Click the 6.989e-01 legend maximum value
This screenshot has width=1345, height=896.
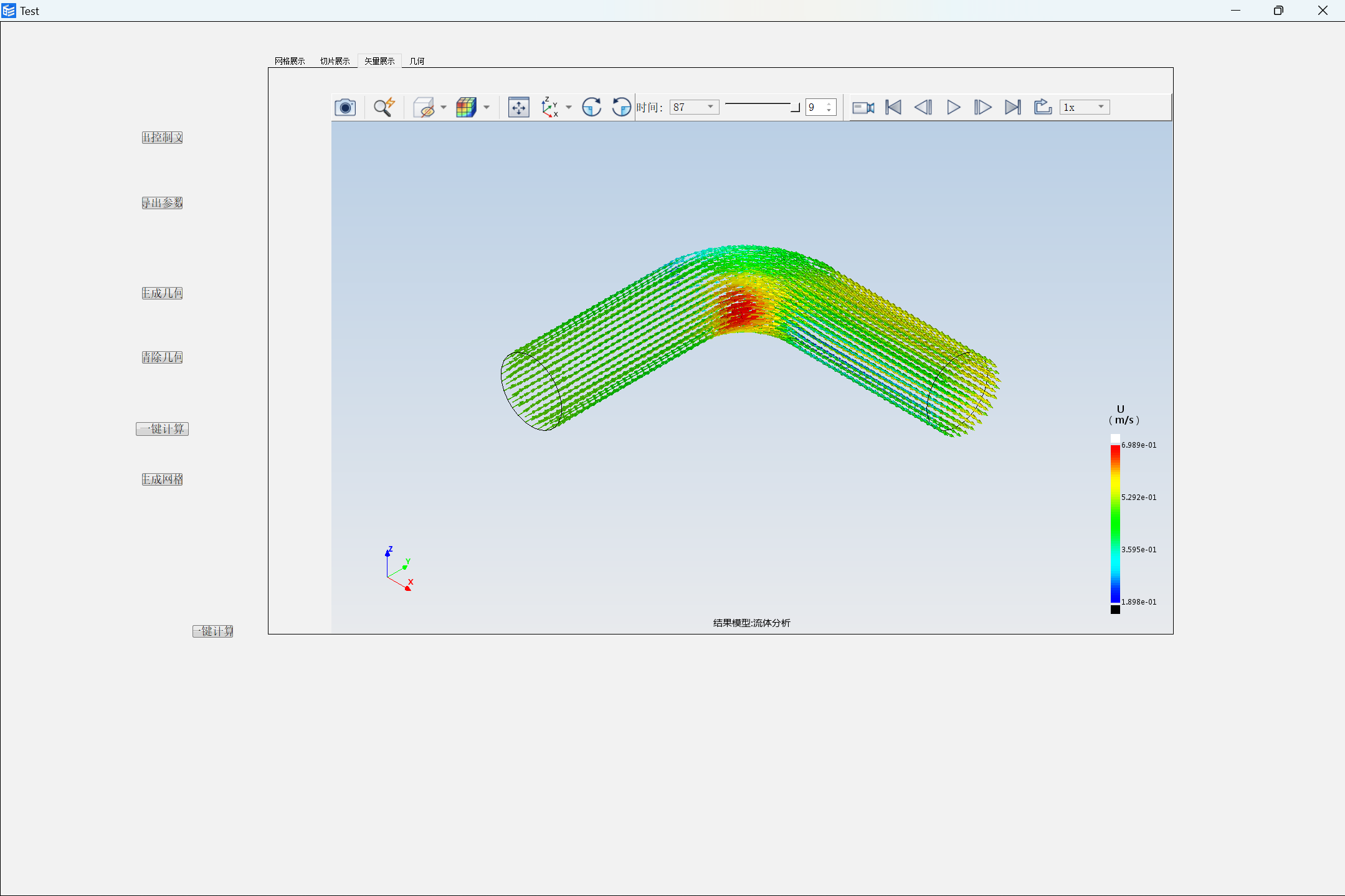click(x=1139, y=445)
